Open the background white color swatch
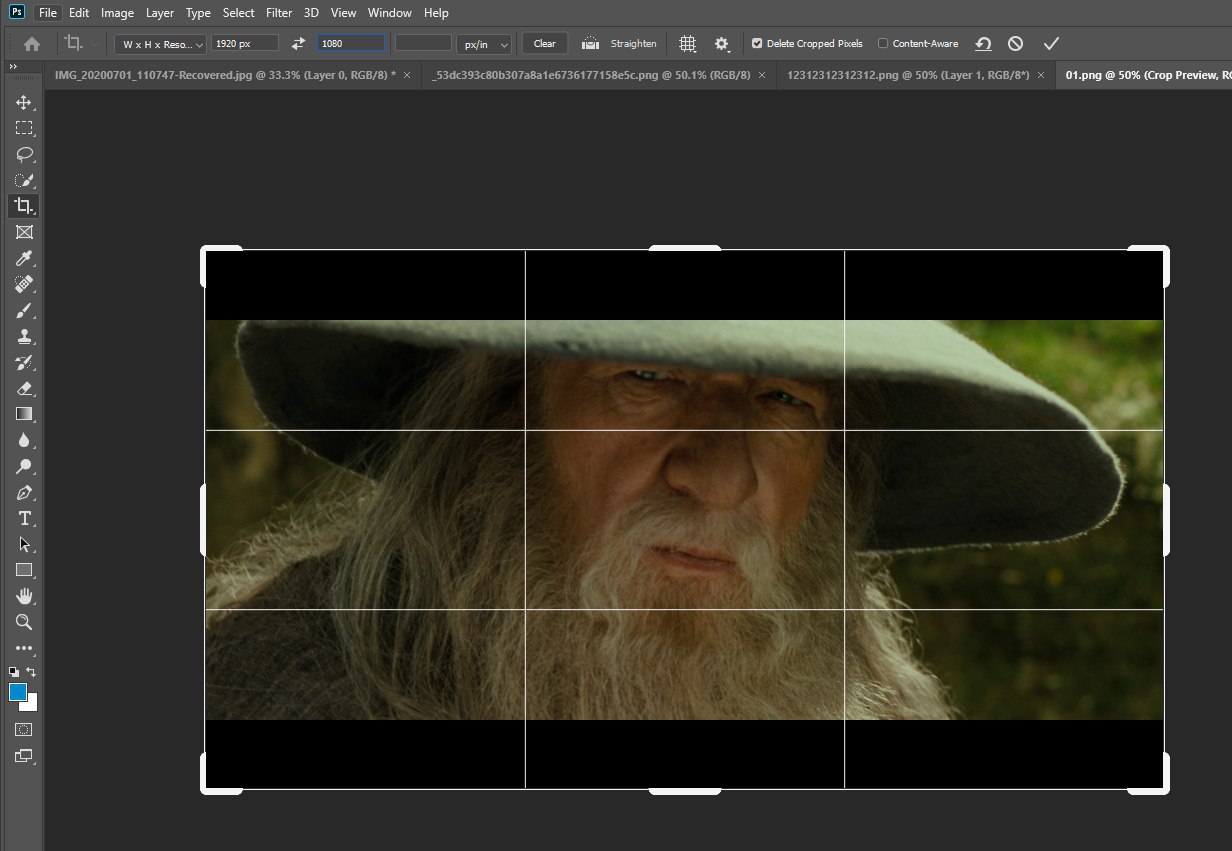The width and height of the screenshot is (1232, 851). coord(32,705)
